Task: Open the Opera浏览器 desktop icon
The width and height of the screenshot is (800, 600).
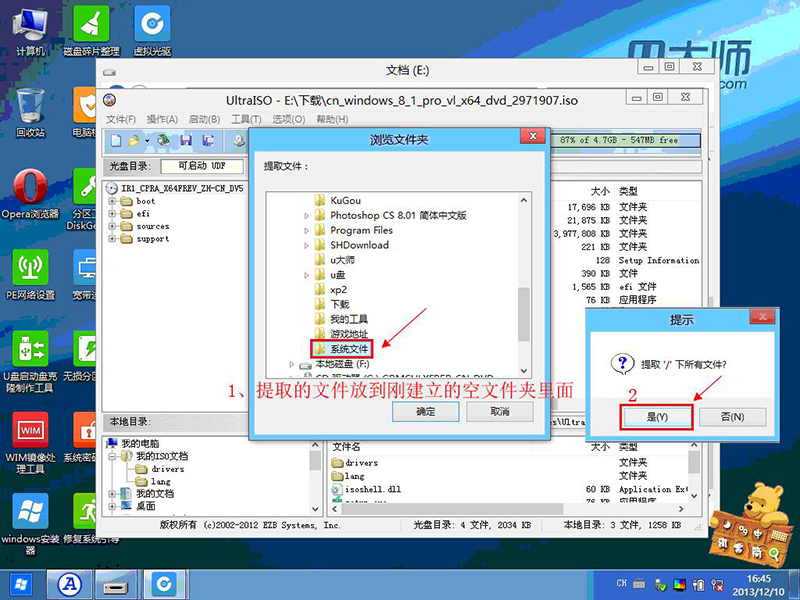Action: point(31,194)
